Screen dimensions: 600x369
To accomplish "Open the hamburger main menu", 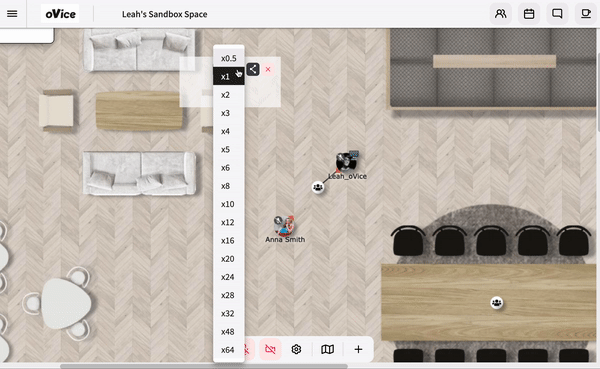I will click(x=12, y=14).
